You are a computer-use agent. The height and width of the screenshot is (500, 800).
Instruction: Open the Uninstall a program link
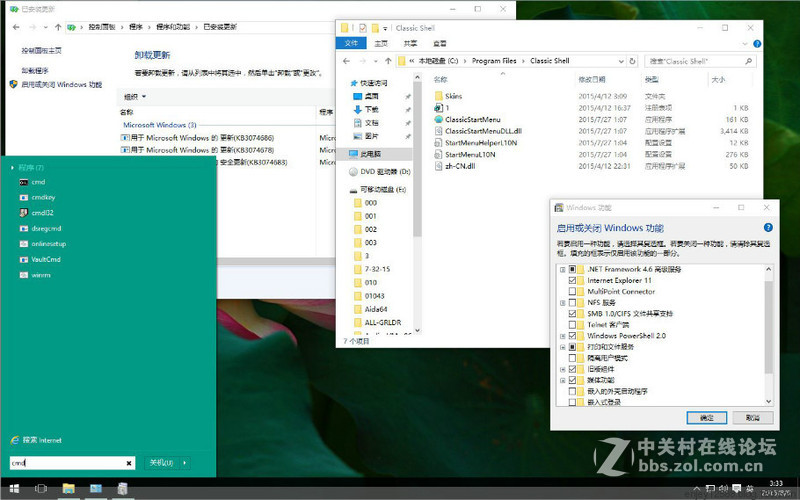tap(35, 70)
